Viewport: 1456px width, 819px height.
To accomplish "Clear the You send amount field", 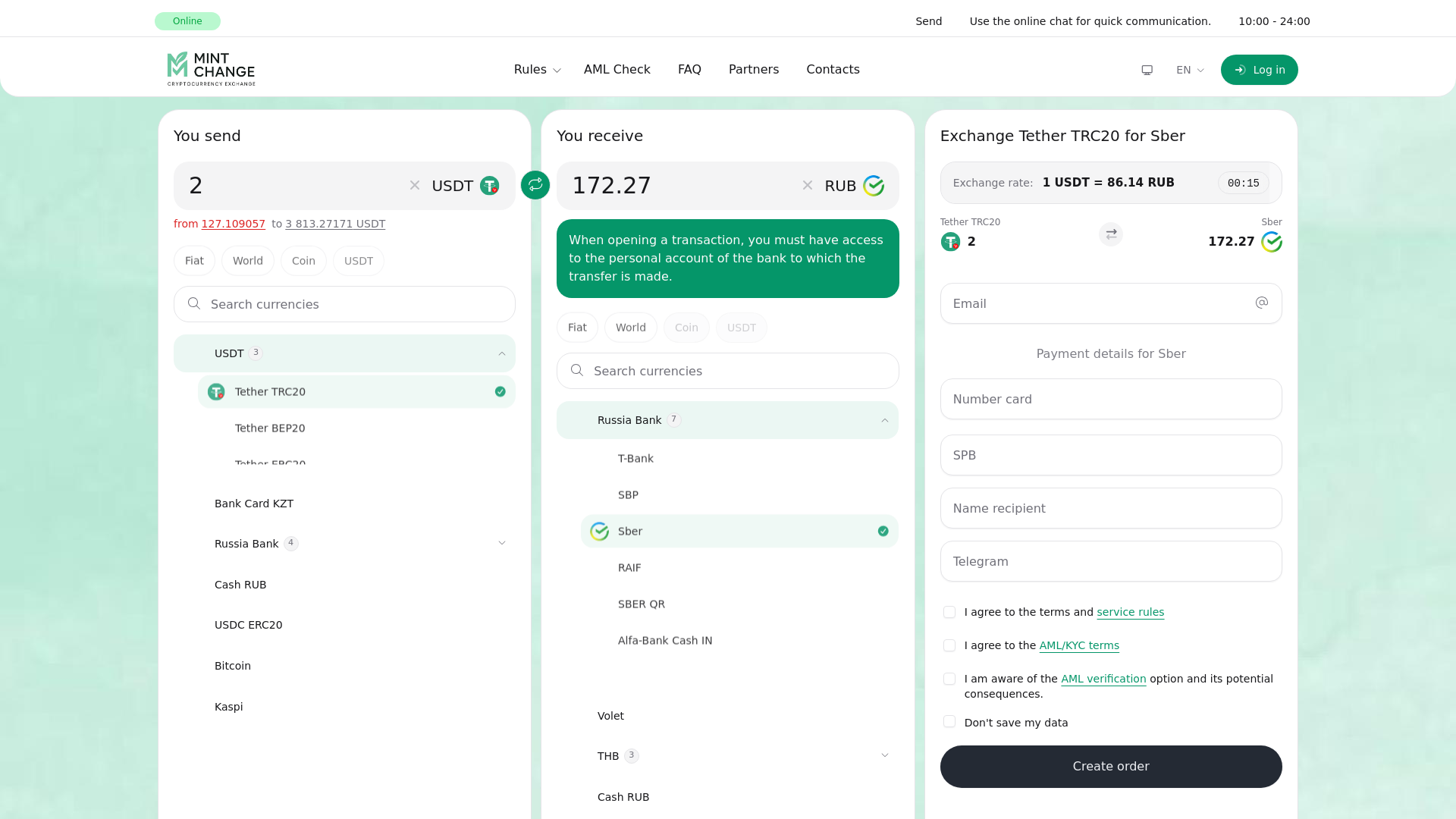I will click(x=415, y=185).
